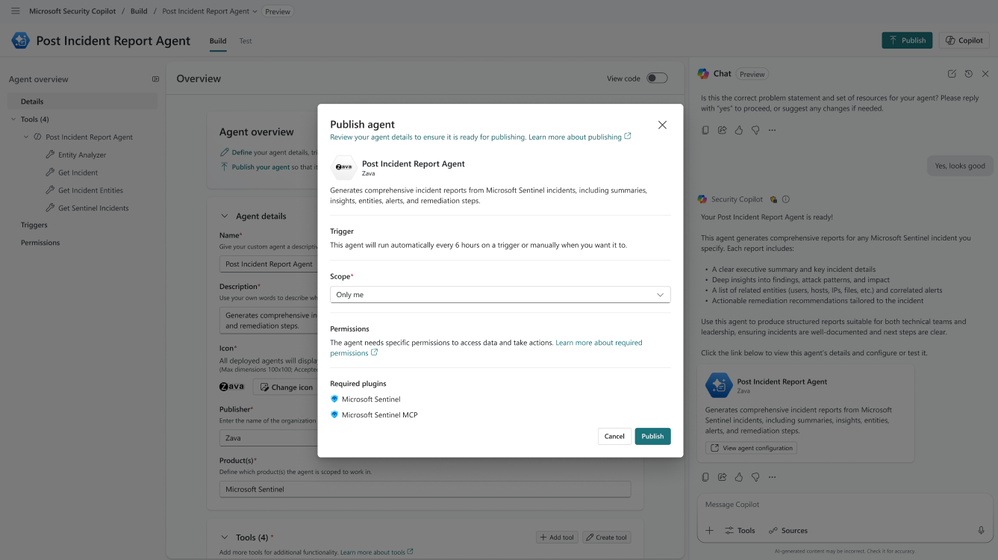998x560 pixels.
Task: Open the Copilot button in the header
Action: (x=964, y=40)
